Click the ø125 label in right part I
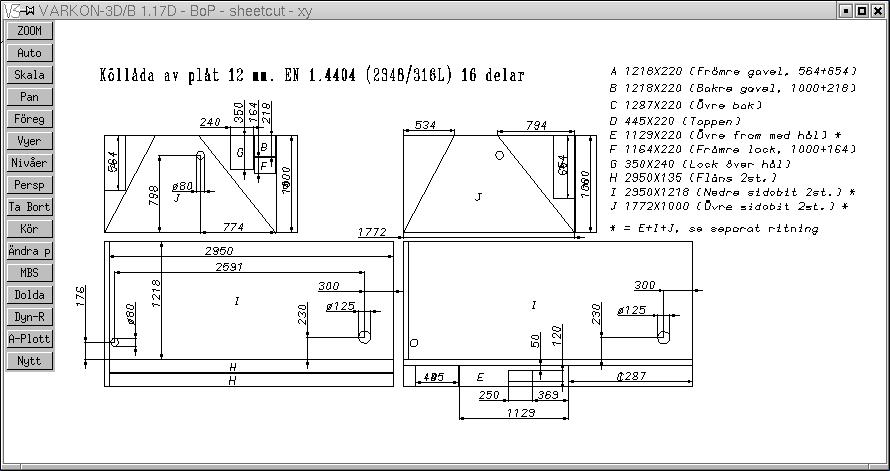 [632, 310]
